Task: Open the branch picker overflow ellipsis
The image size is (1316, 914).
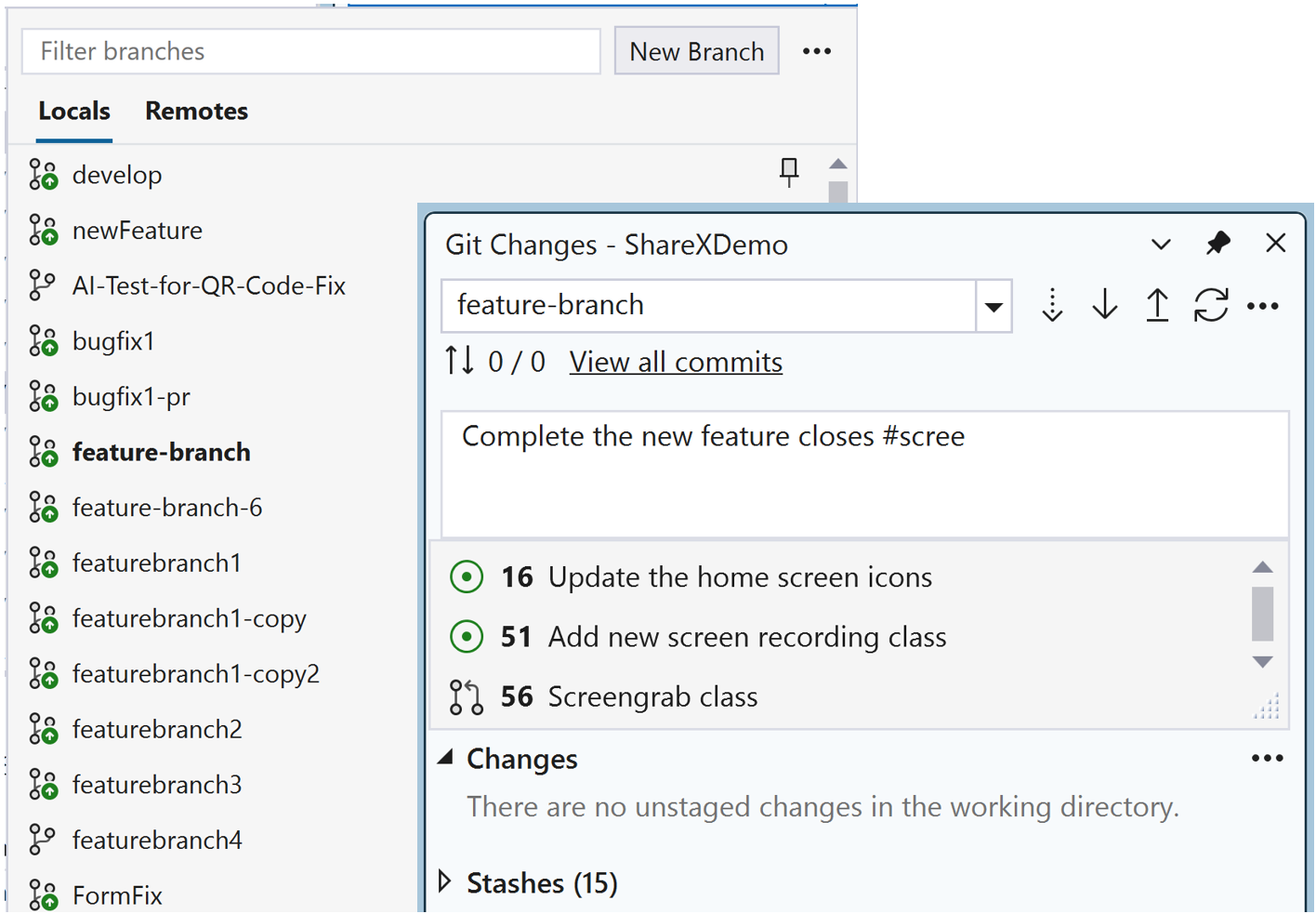Action: pos(817,51)
